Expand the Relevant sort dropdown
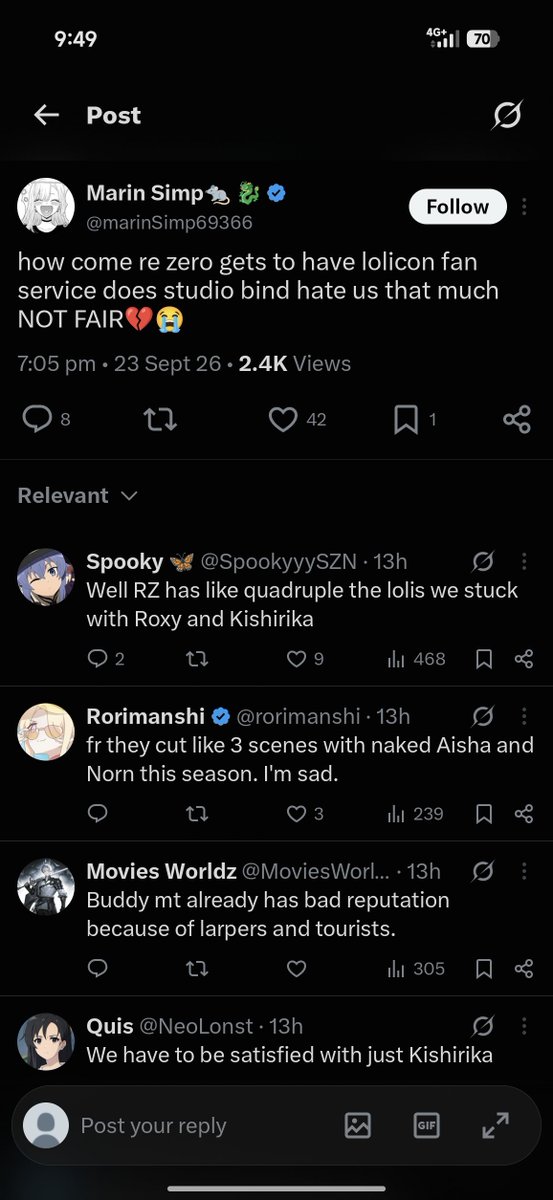 click(x=77, y=496)
